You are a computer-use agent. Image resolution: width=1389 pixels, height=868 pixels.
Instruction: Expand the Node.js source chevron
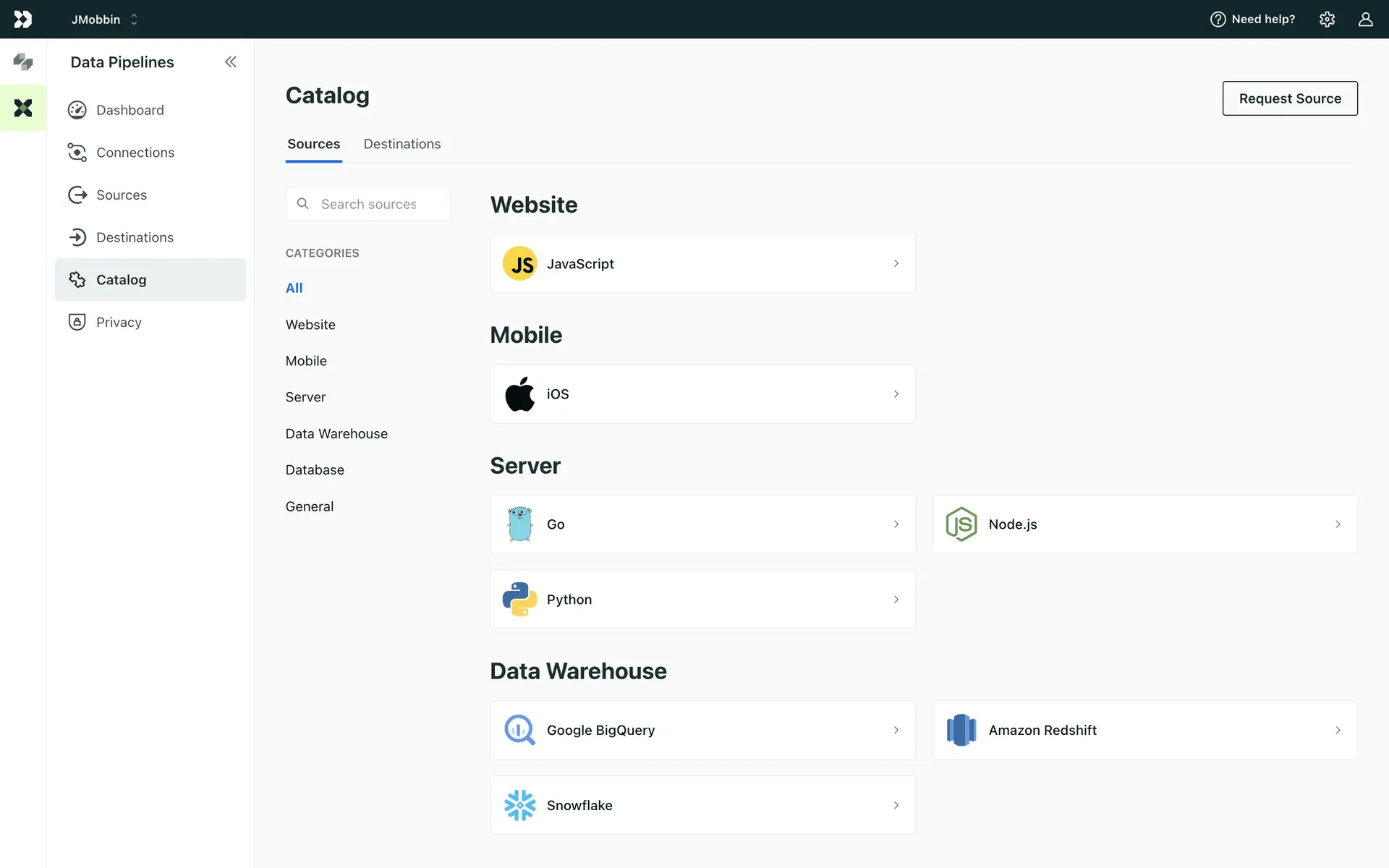pos(1338,524)
